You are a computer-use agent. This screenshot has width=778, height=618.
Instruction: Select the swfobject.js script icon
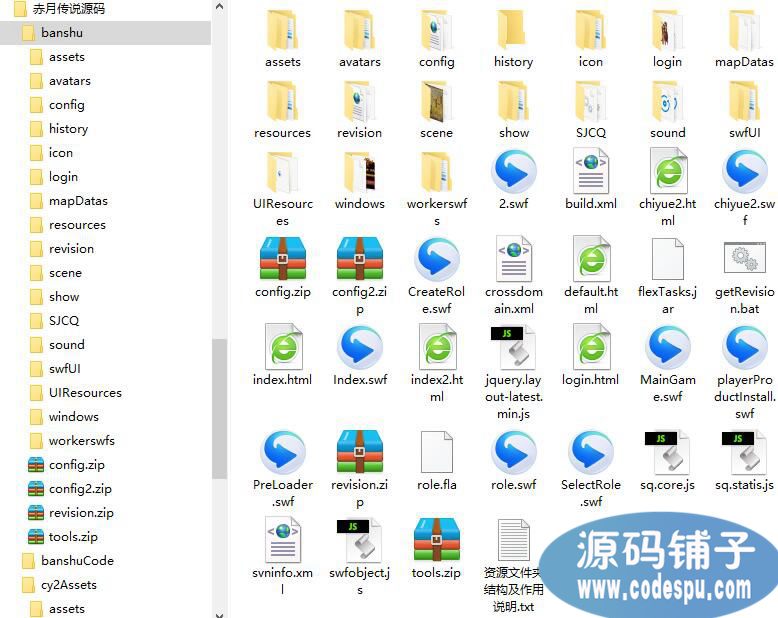(360, 540)
